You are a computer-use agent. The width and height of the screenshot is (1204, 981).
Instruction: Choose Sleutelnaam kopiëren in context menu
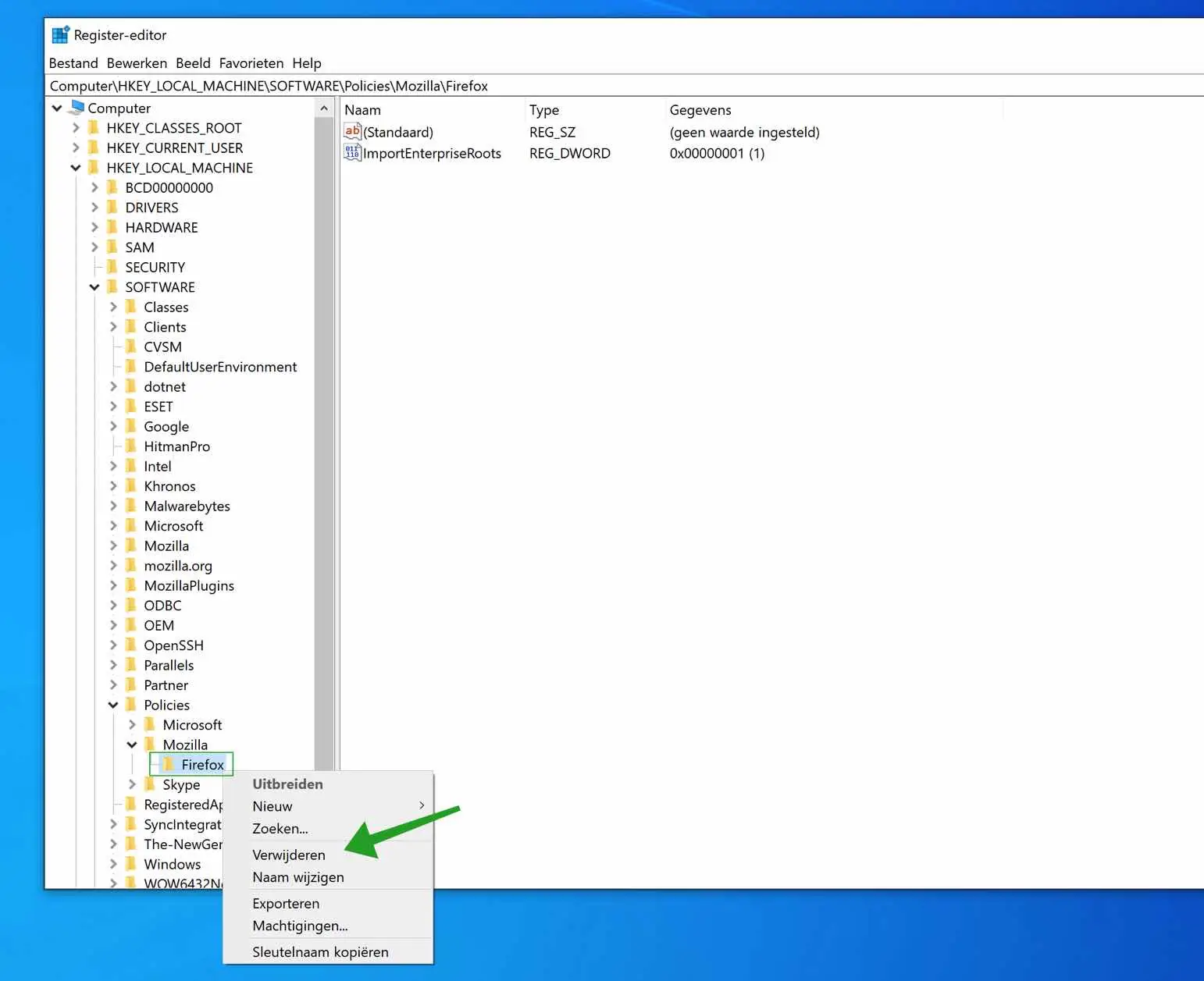[328, 952]
